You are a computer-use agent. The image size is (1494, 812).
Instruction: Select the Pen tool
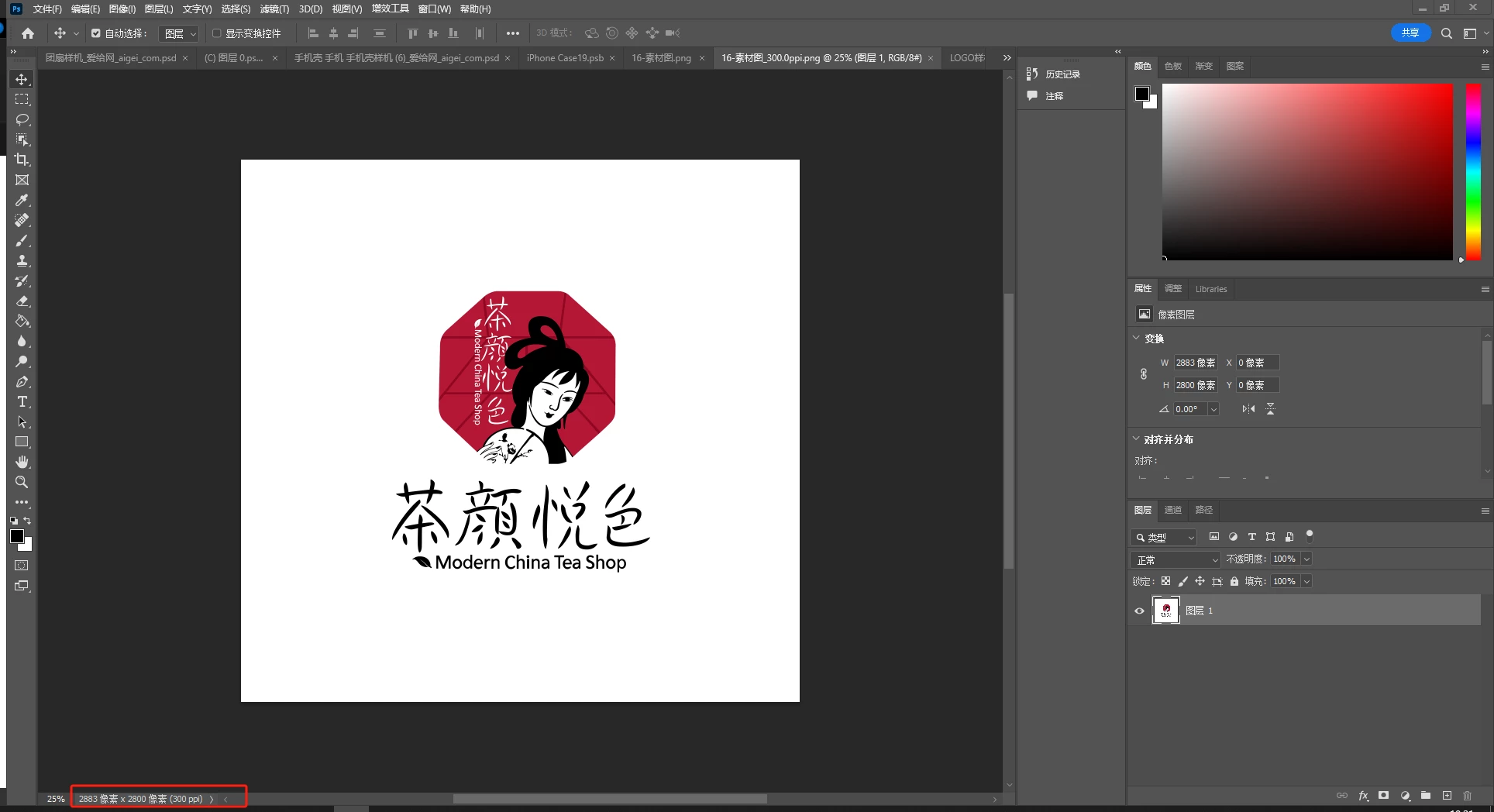tap(22, 381)
